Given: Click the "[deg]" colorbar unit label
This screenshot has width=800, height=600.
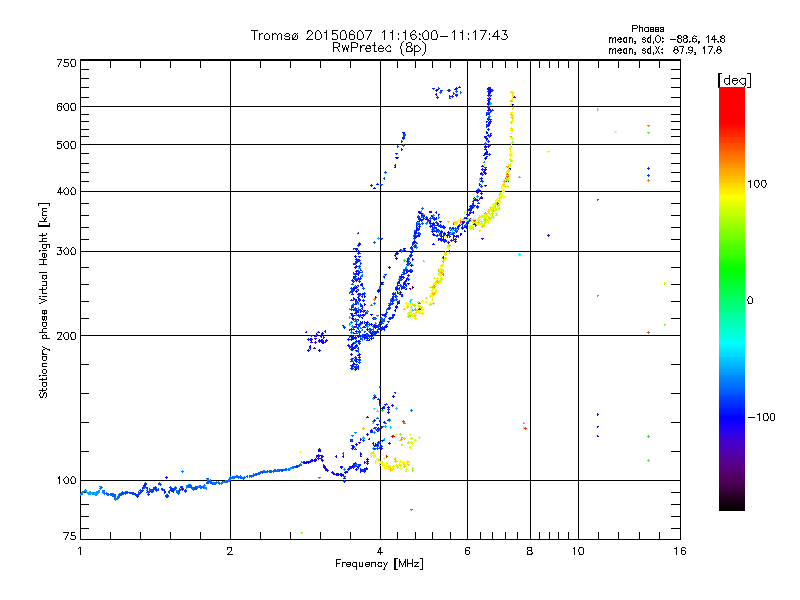Looking at the screenshot, I should (734, 81).
